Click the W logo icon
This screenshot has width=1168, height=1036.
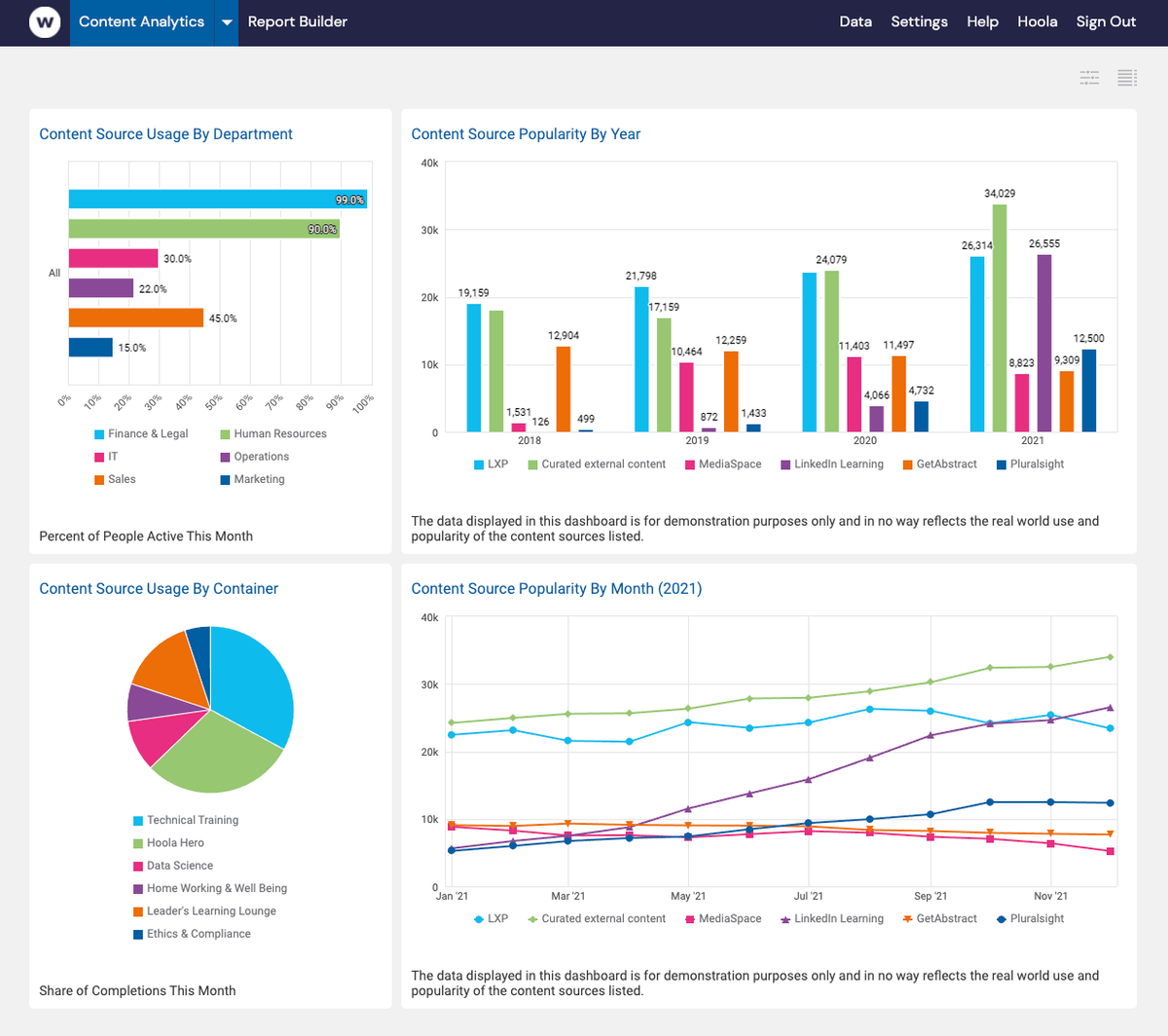[x=45, y=21]
